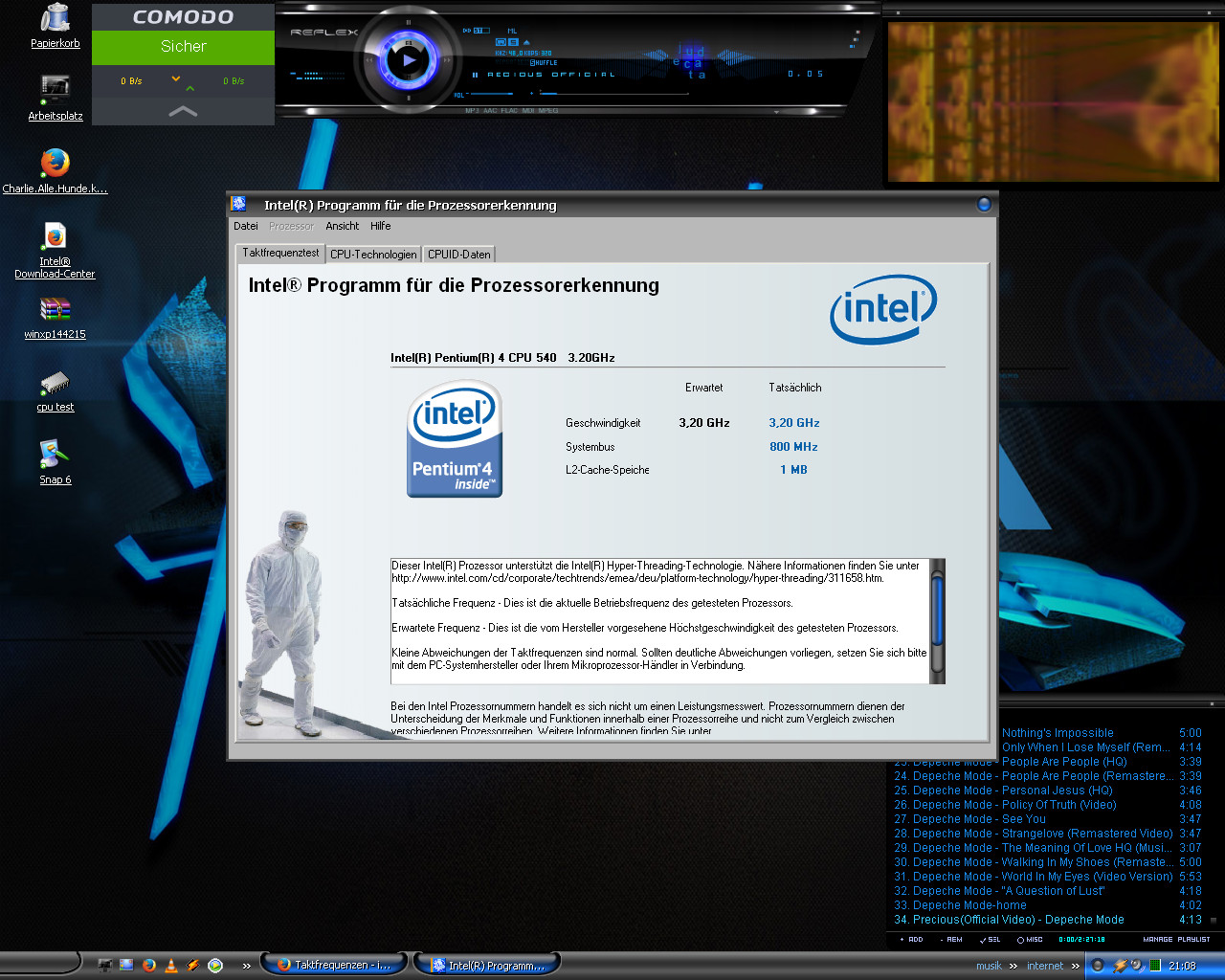The height and width of the screenshot is (980, 1225).
Task: Launch Firefox from quick launch
Action: (x=148, y=966)
